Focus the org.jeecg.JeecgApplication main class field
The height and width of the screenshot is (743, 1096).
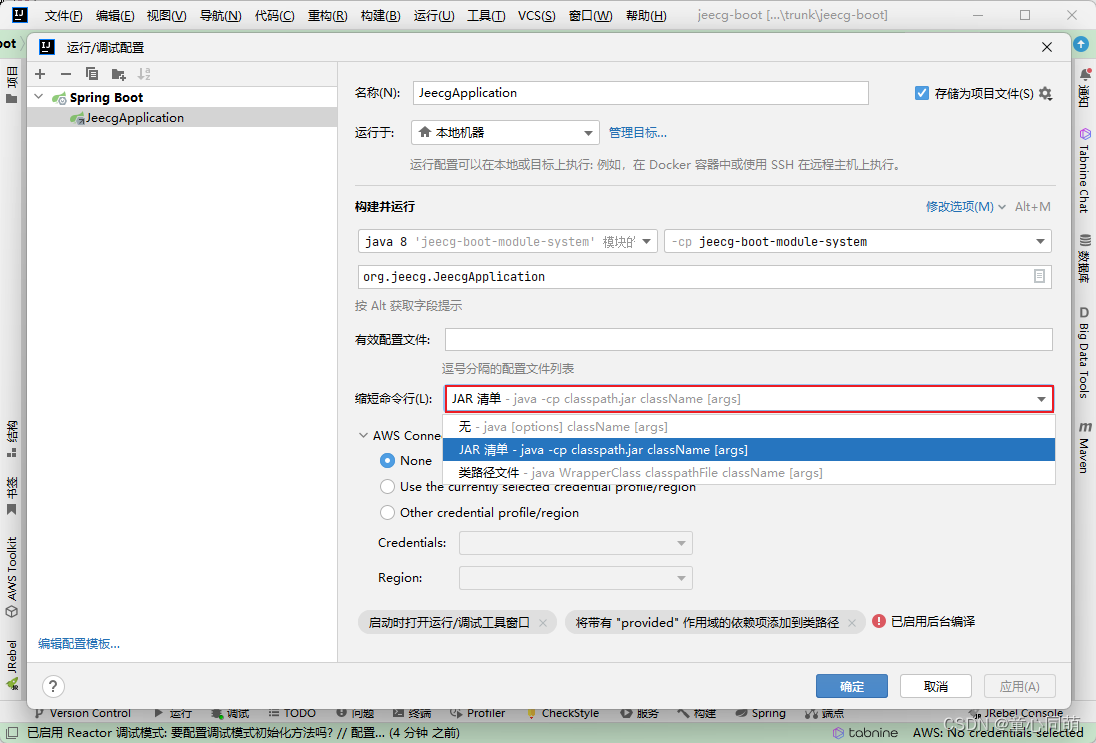coord(705,276)
